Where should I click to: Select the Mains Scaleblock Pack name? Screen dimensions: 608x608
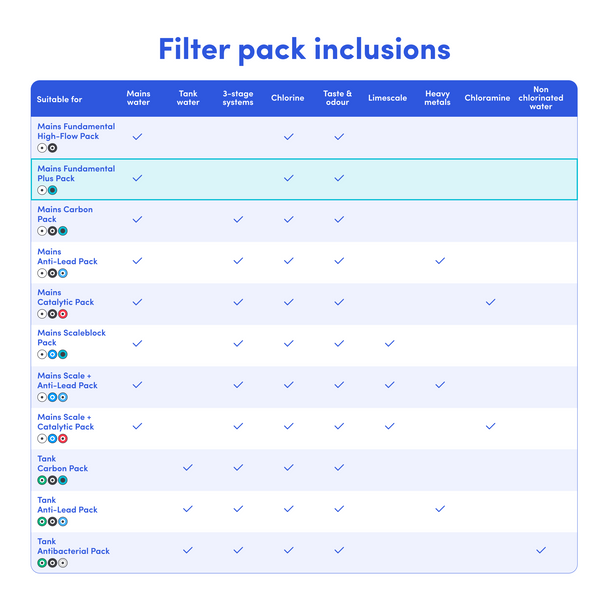[71, 337]
